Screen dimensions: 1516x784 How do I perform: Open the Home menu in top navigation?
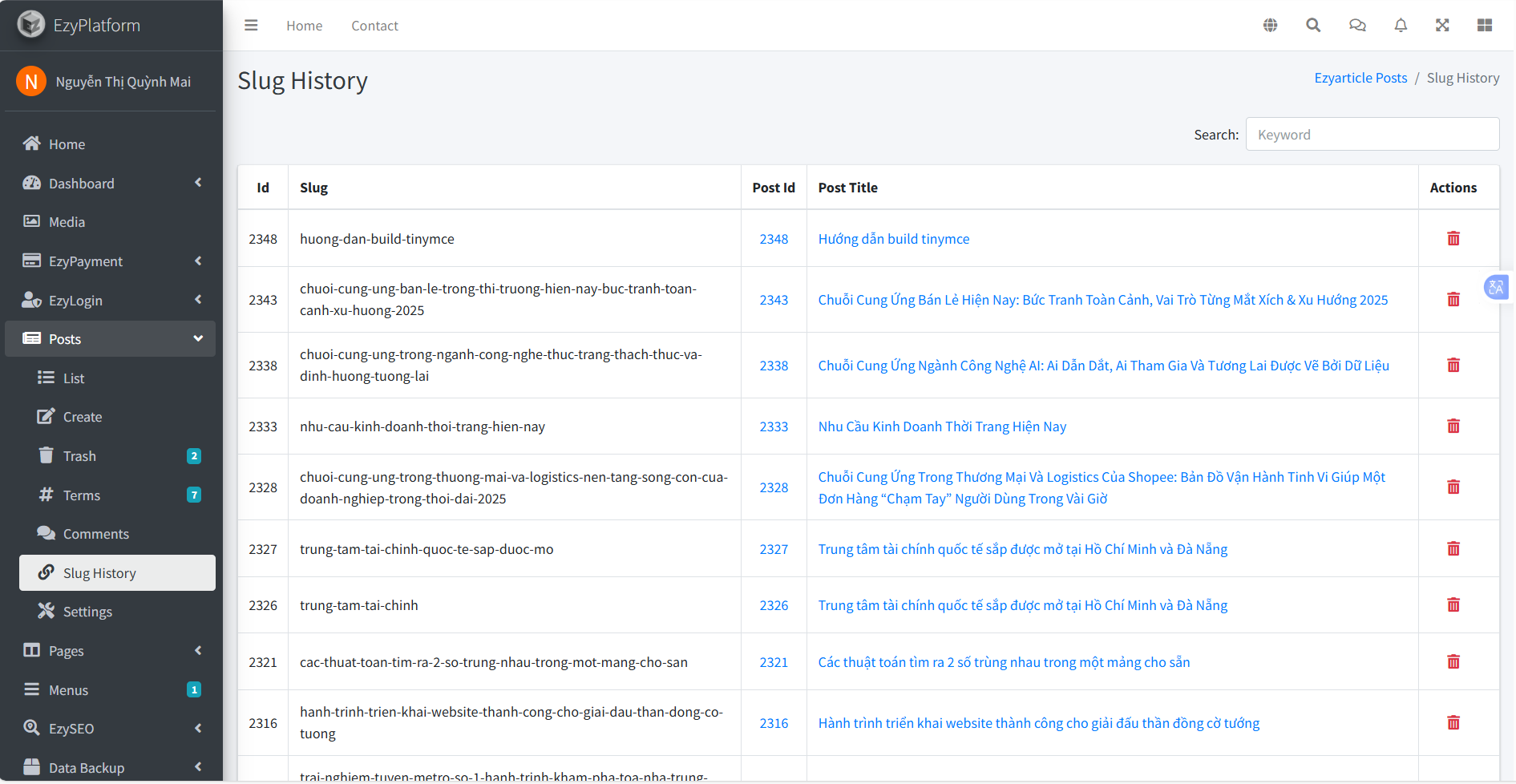pyautogui.click(x=304, y=25)
